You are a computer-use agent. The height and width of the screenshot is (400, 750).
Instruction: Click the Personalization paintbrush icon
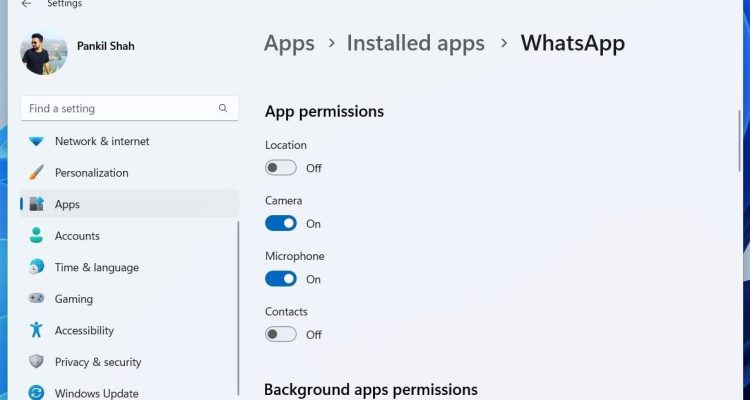[36, 173]
